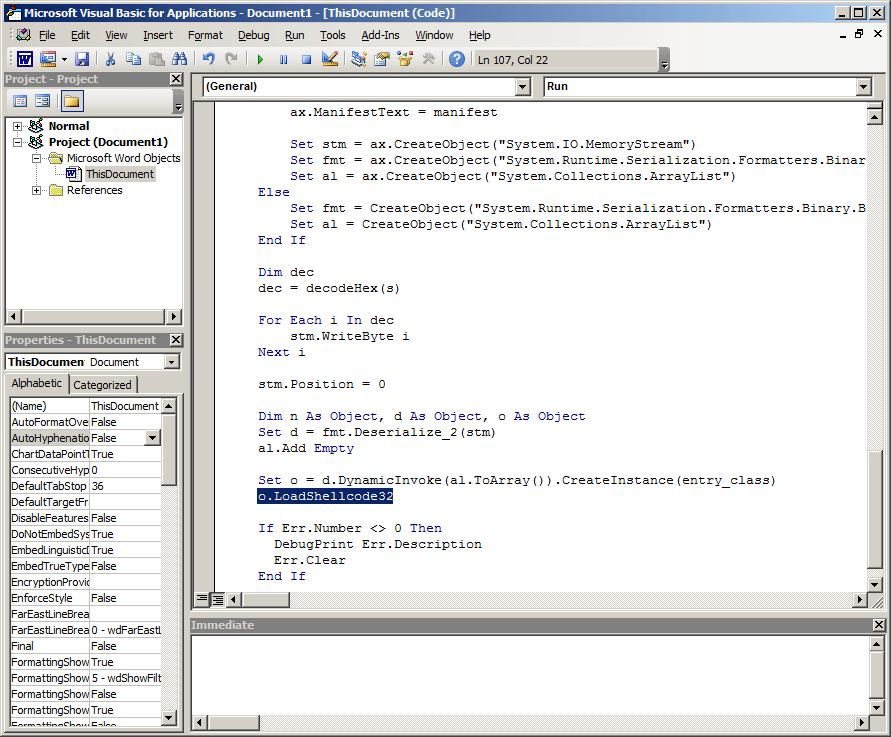Expand the References folder

[36, 190]
